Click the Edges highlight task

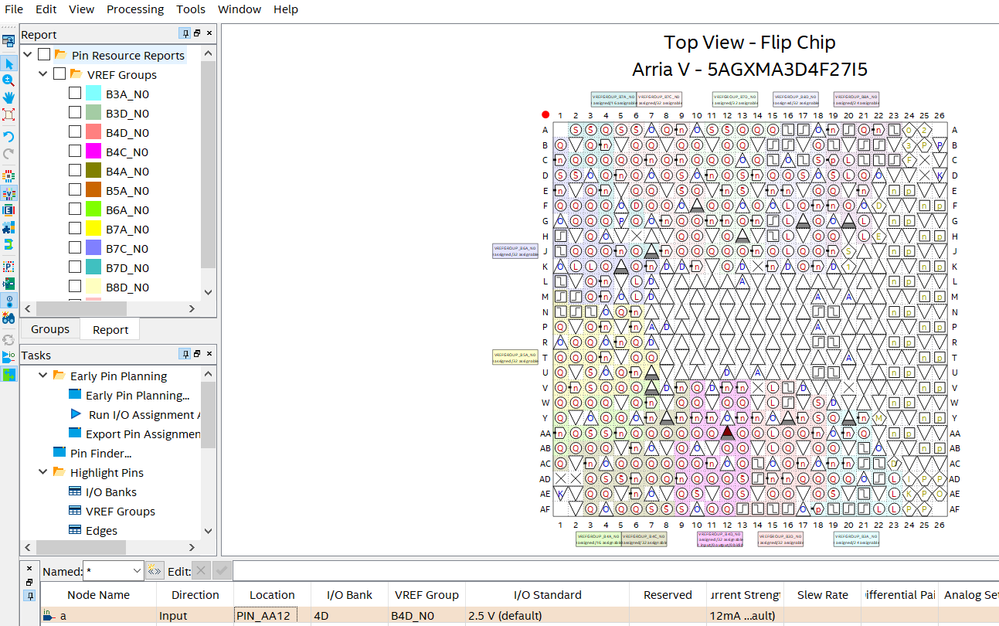click(x=101, y=530)
